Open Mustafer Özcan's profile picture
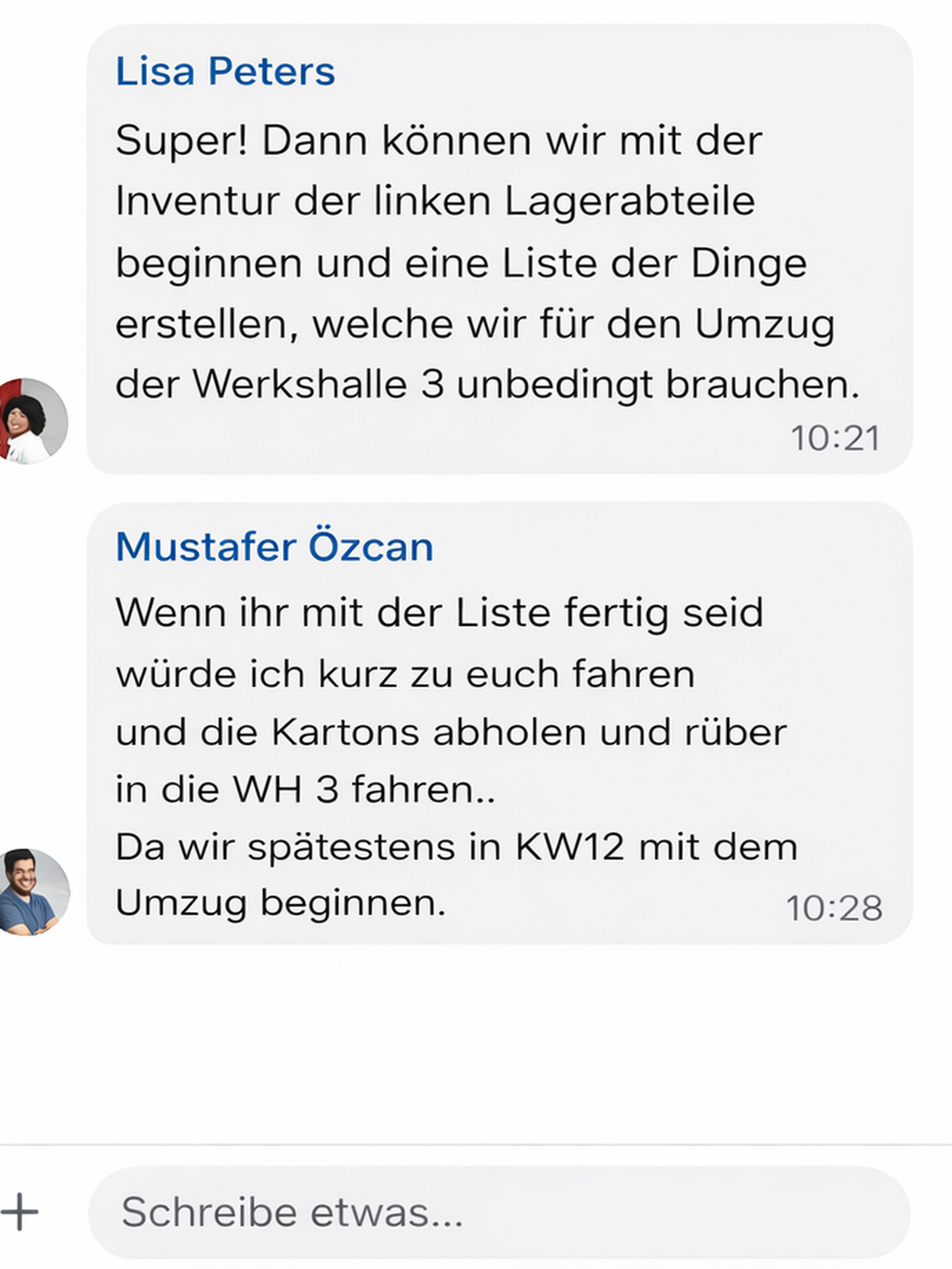 coord(33,892)
